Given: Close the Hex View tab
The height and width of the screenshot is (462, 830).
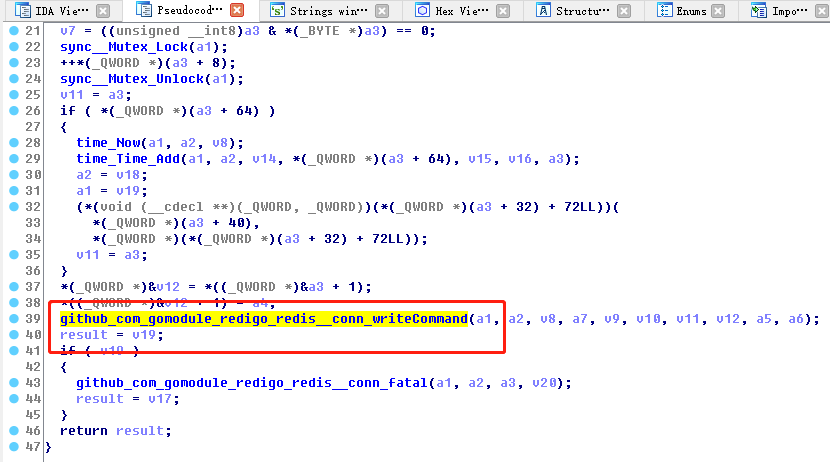Looking at the screenshot, I should pyautogui.click(x=503, y=11).
